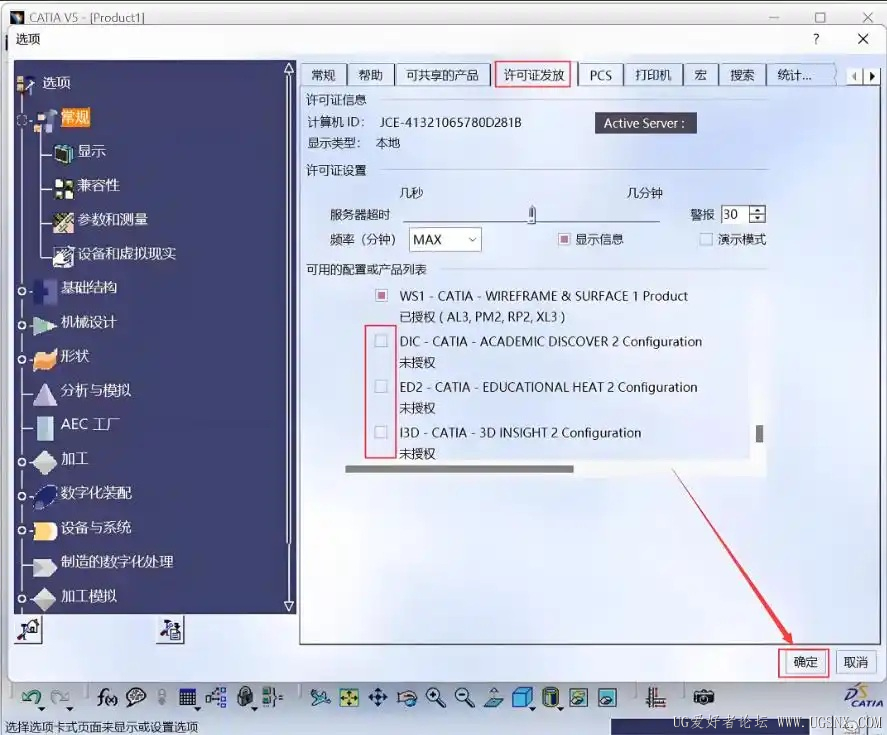Click the Normal View icon
Viewport: 887px width, 735px height.
[x=493, y=697]
